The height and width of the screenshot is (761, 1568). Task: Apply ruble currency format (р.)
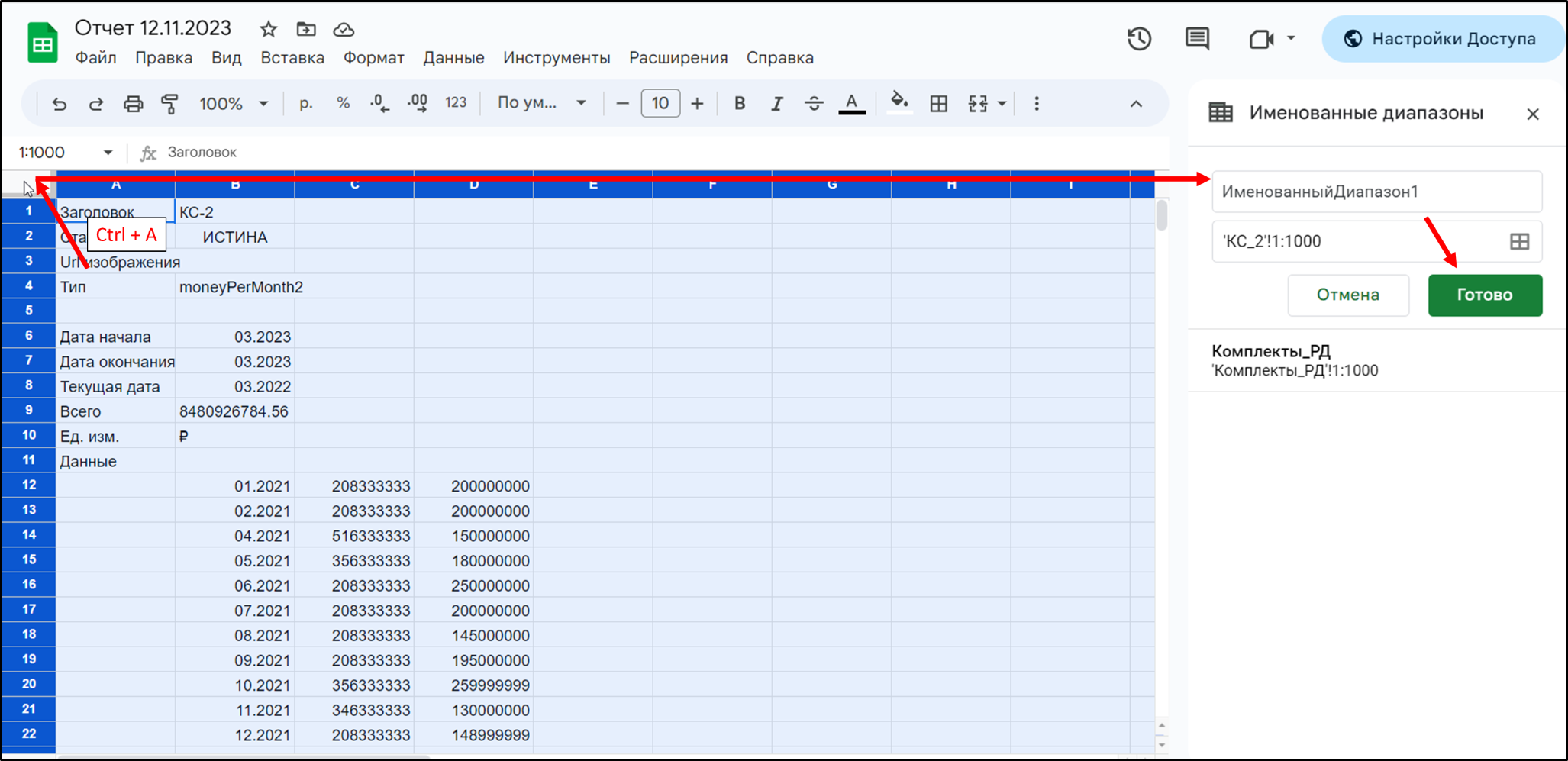point(306,104)
